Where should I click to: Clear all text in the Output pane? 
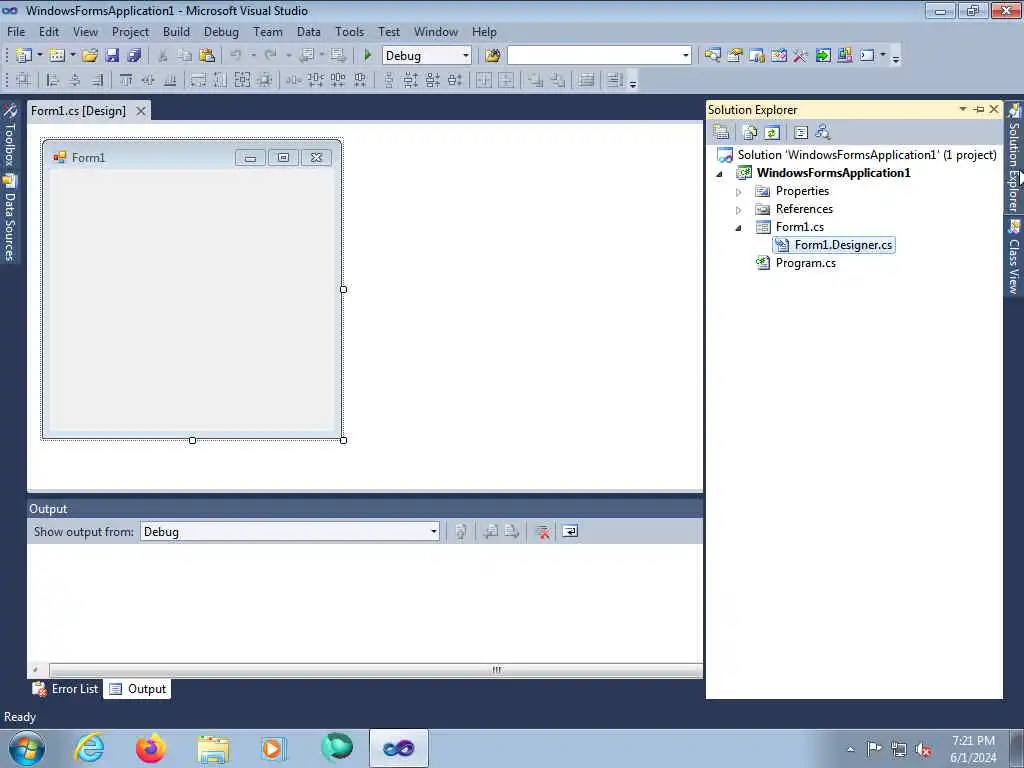point(542,532)
